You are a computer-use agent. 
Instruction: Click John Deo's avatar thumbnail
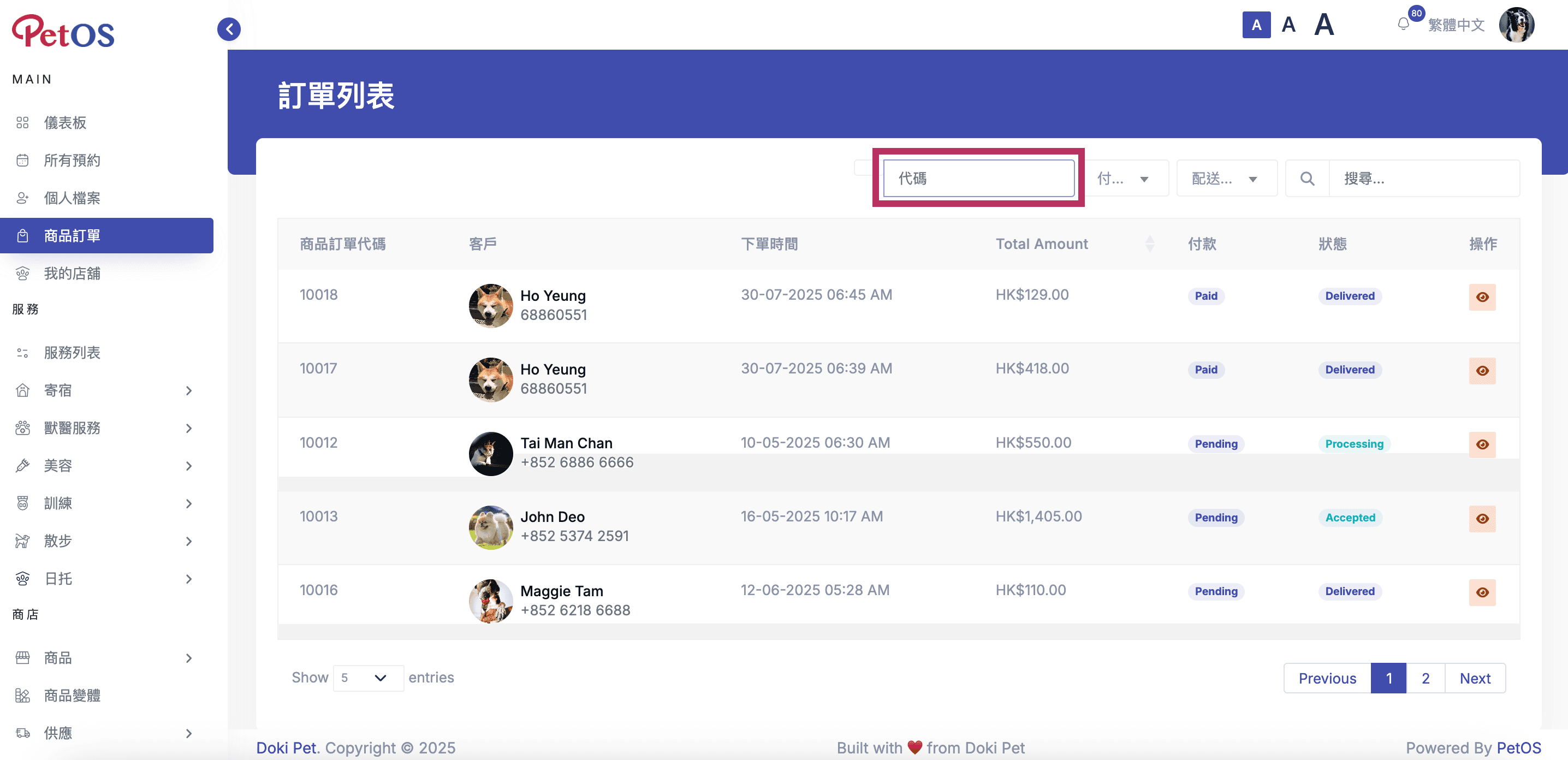click(x=491, y=527)
